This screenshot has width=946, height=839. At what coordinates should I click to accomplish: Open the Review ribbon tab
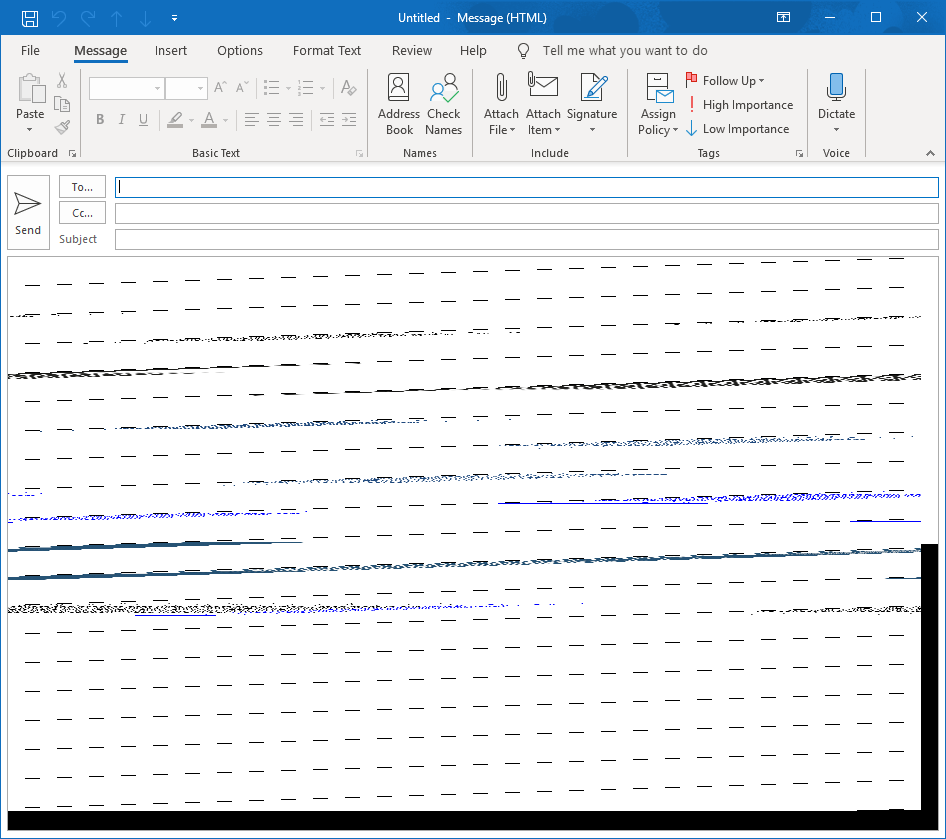(x=411, y=51)
